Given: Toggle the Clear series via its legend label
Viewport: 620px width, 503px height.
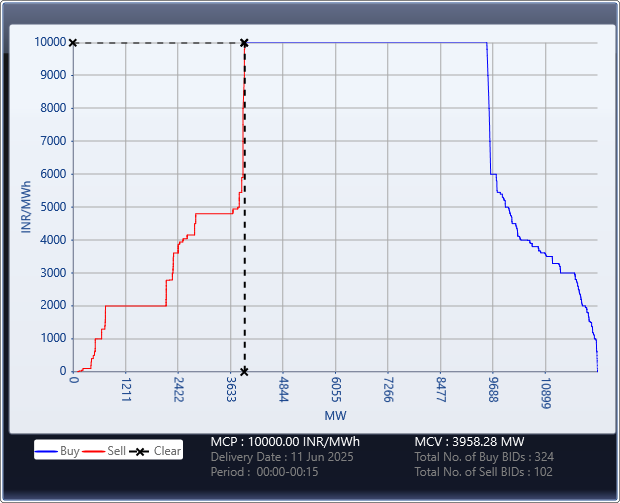Looking at the screenshot, I should (x=167, y=451).
